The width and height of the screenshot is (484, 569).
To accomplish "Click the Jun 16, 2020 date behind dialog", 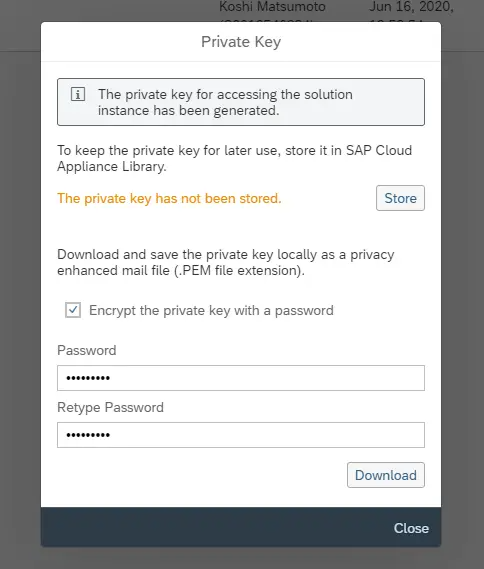I will point(411,7).
